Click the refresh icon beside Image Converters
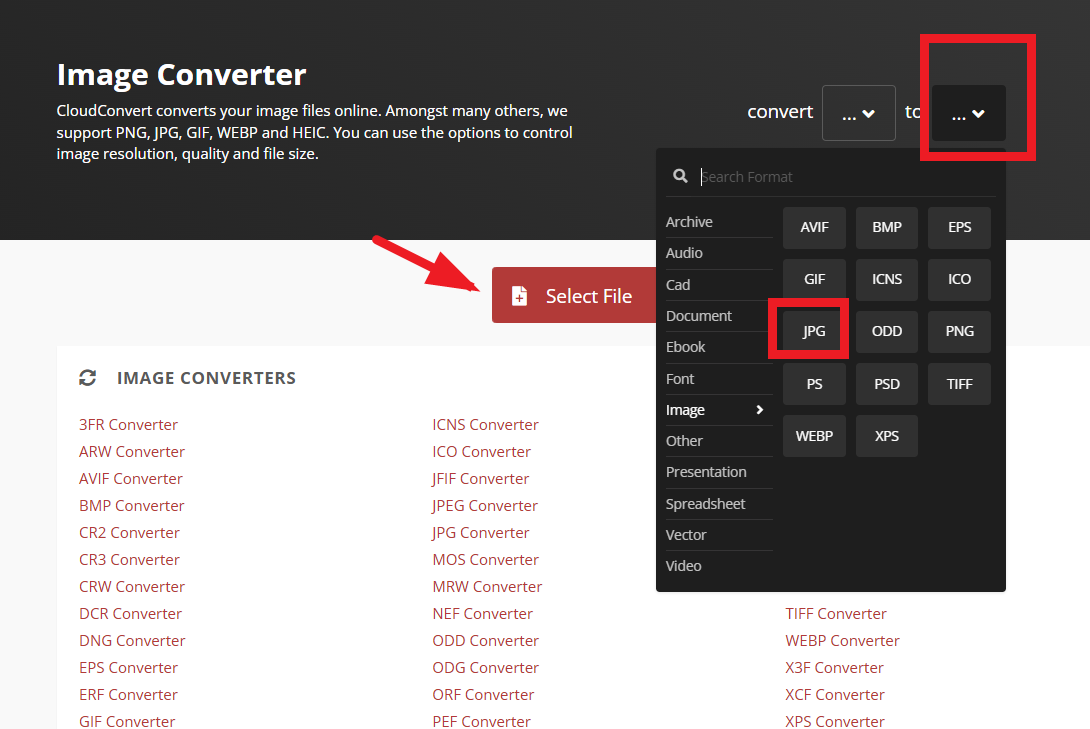The height and width of the screenshot is (729, 1090). click(x=88, y=377)
